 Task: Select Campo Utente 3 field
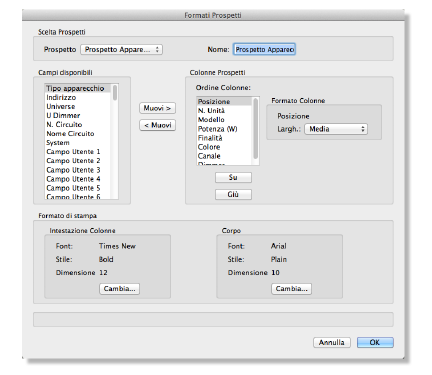point(78,170)
